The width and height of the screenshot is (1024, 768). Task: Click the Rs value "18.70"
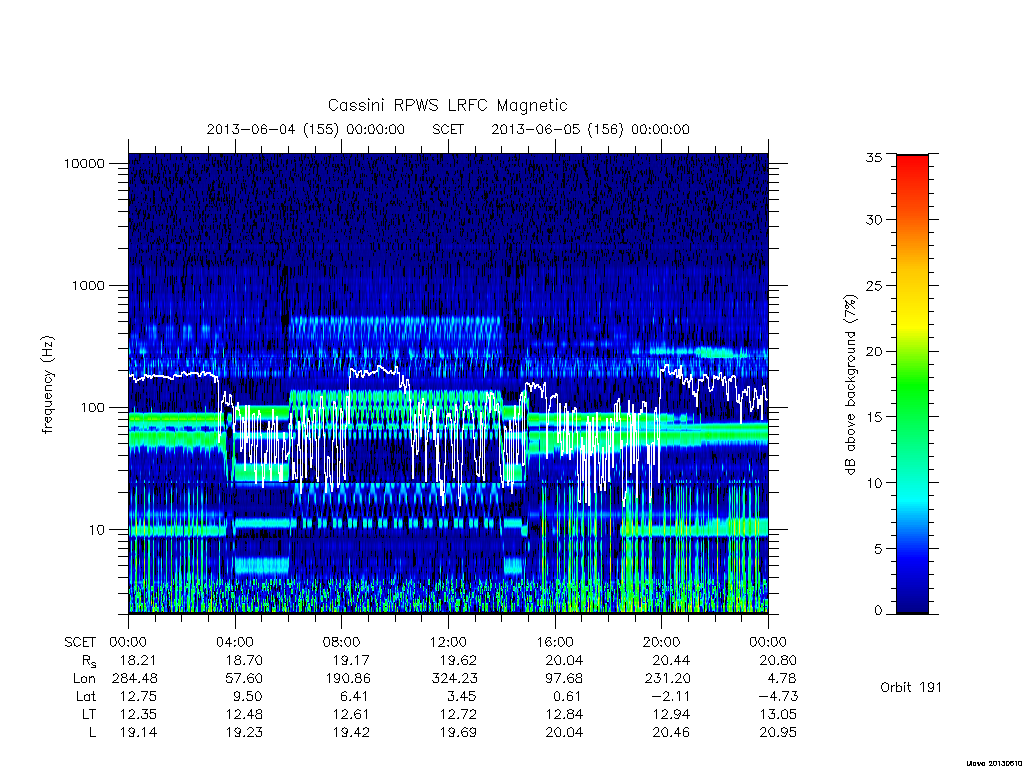[244, 660]
